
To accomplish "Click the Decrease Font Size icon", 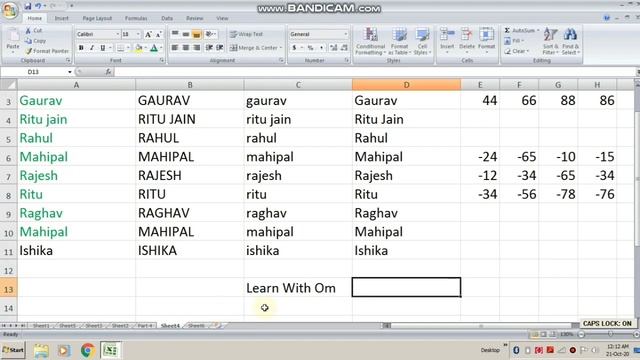I will click(158, 34).
